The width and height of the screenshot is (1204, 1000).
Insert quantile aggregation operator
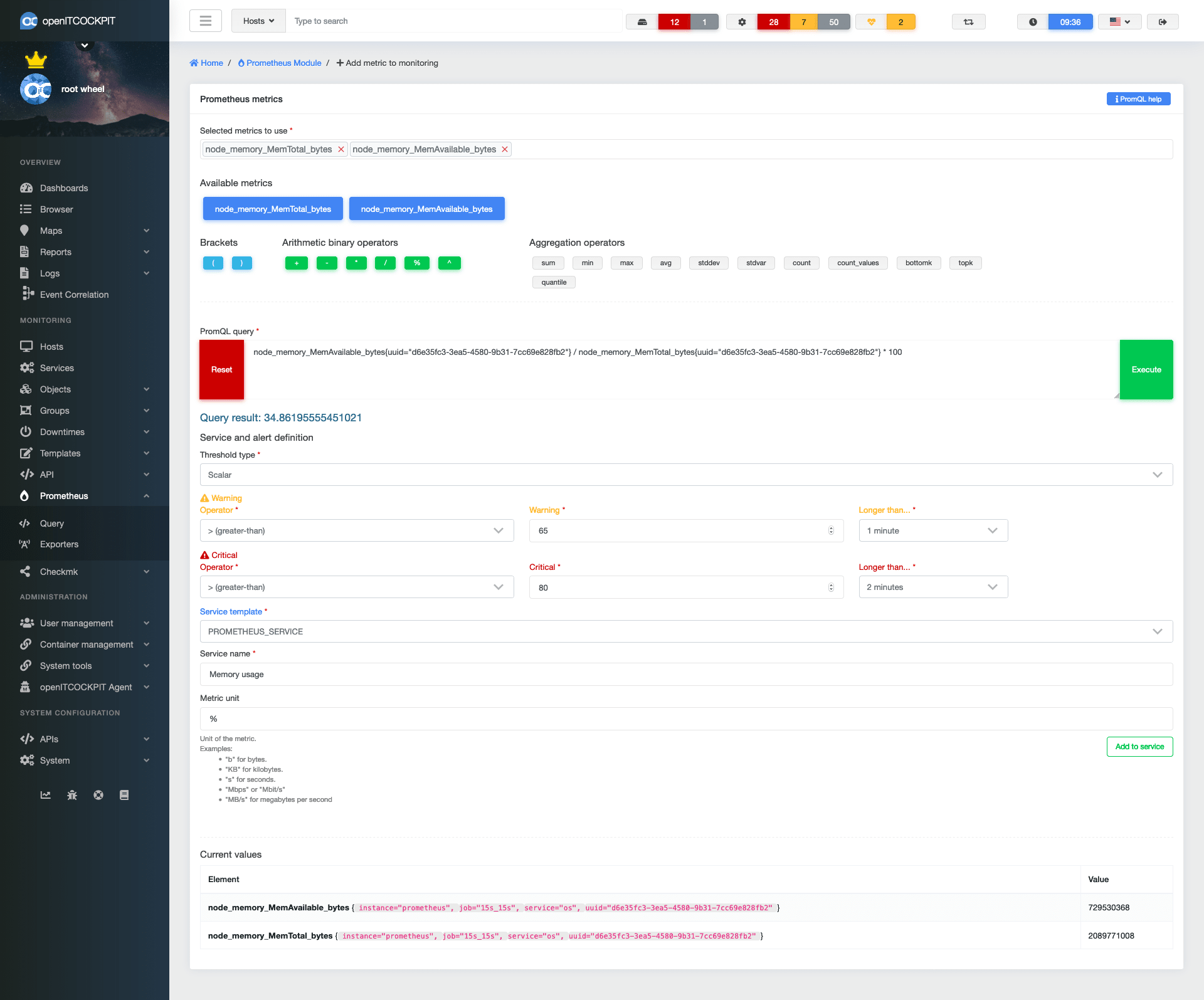click(x=554, y=283)
